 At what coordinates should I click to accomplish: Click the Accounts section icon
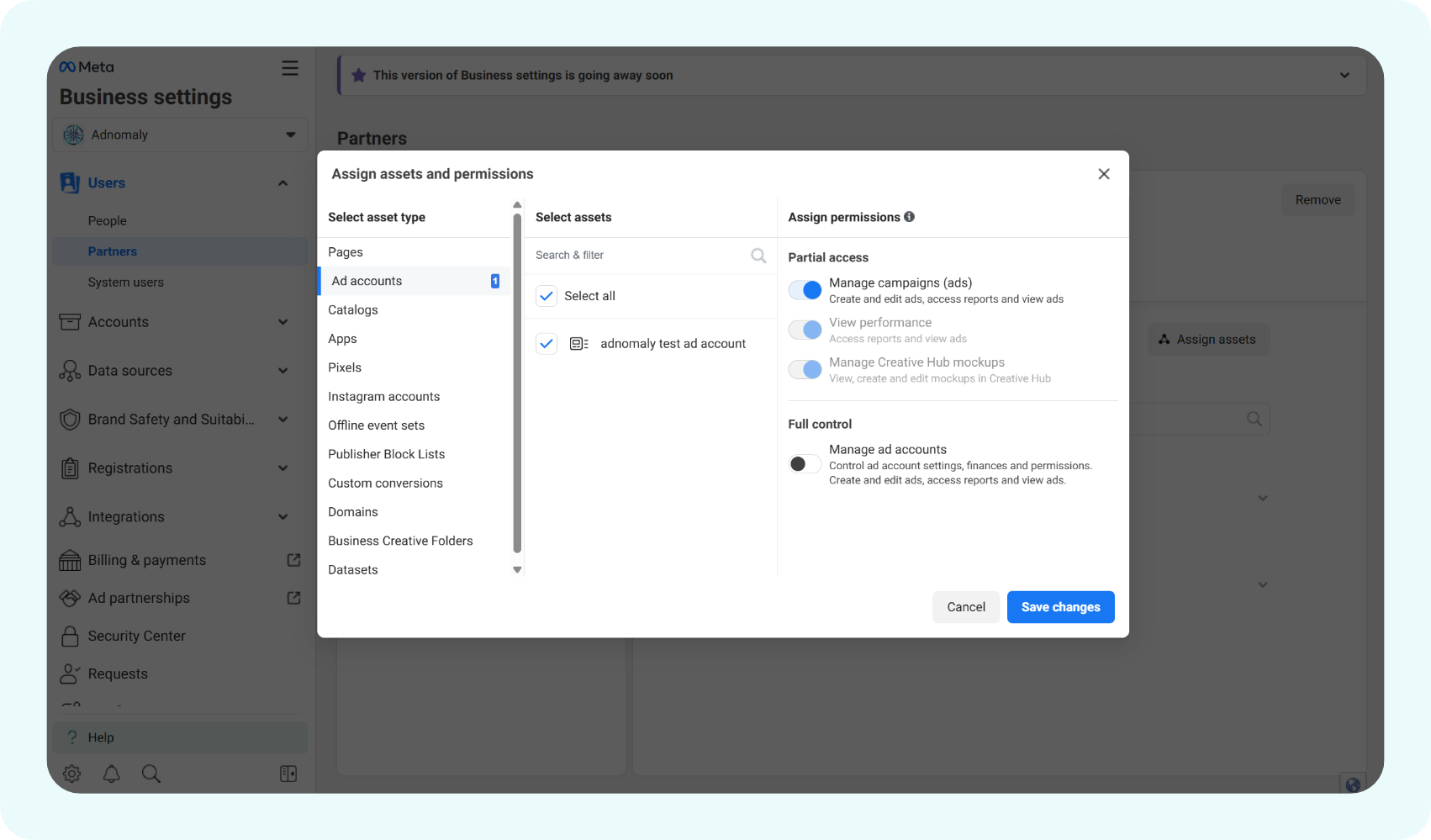coord(70,322)
